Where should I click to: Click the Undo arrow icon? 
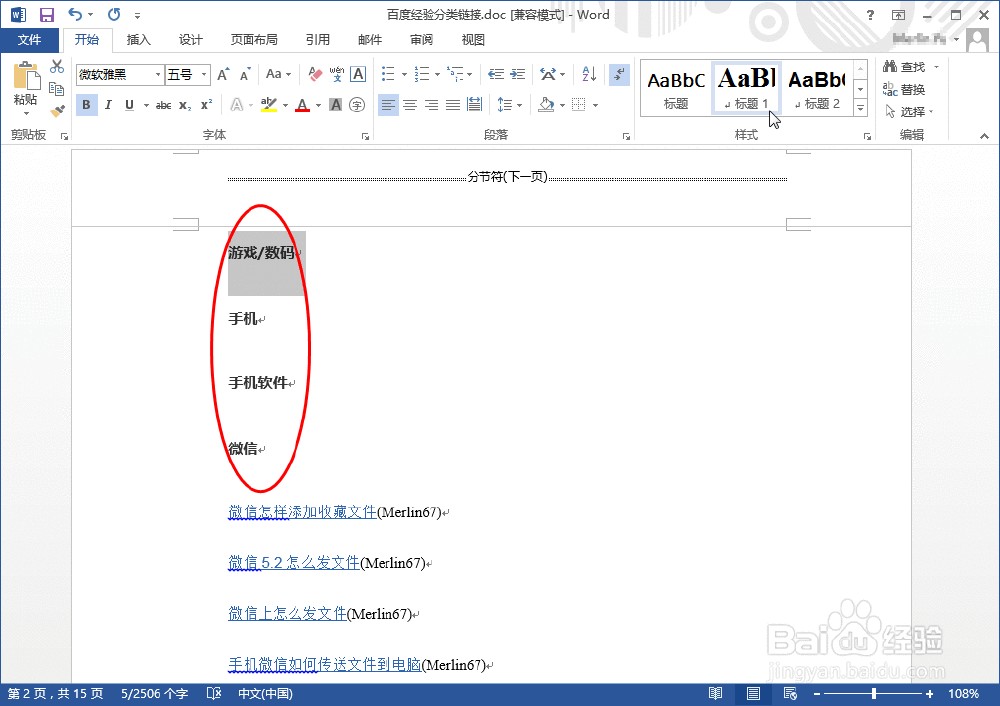point(75,14)
